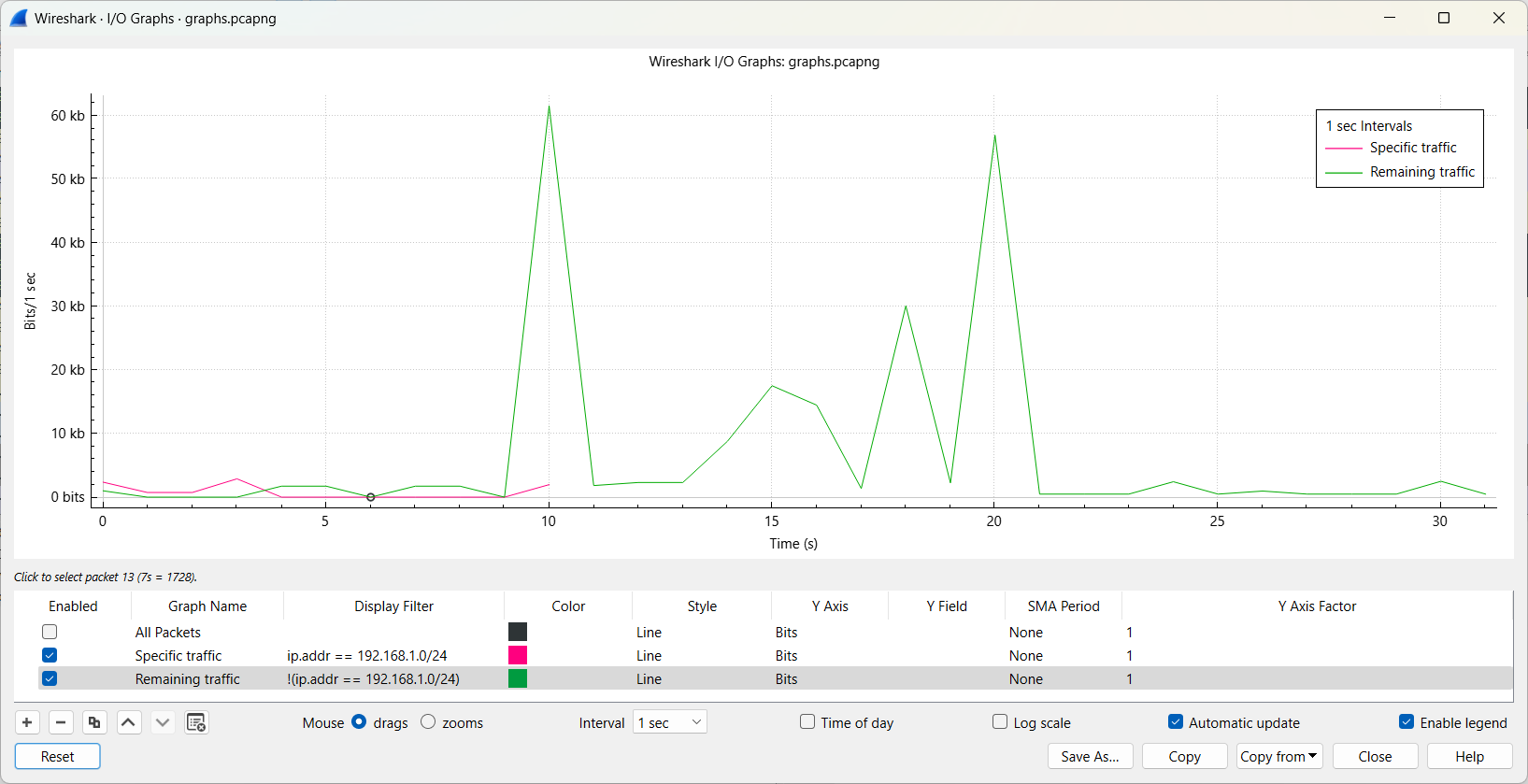
Task: Open Help for I/O Graphs
Action: (1470, 757)
